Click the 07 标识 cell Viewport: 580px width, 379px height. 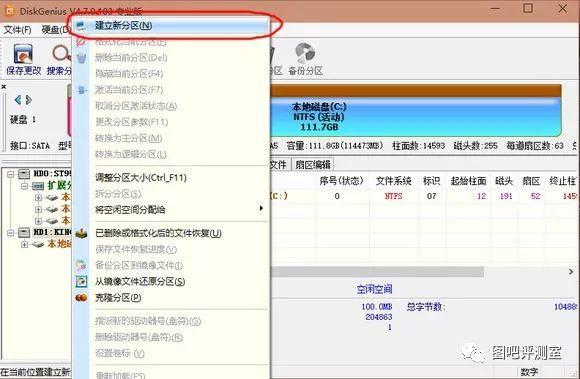431,196
